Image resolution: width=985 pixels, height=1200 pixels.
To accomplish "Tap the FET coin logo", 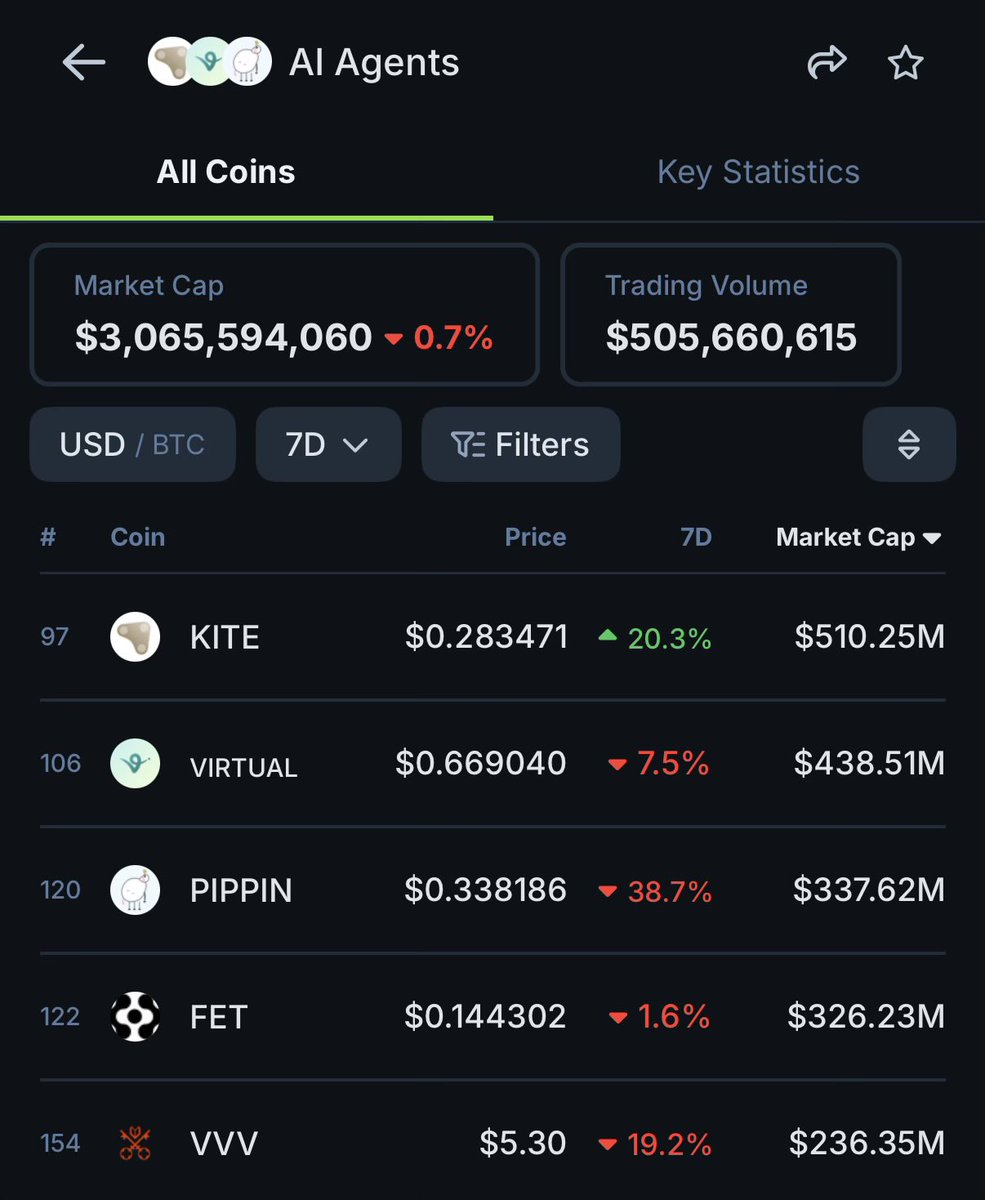I will (135, 1017).
